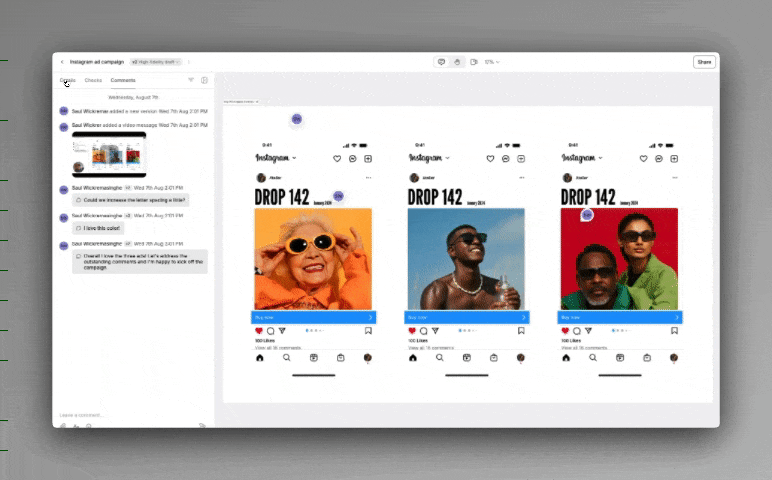The height and width of the screenshot is (480, 772).
Task: Click the comment pin beside orange DROP 142 title
Action: coord(338,196)
